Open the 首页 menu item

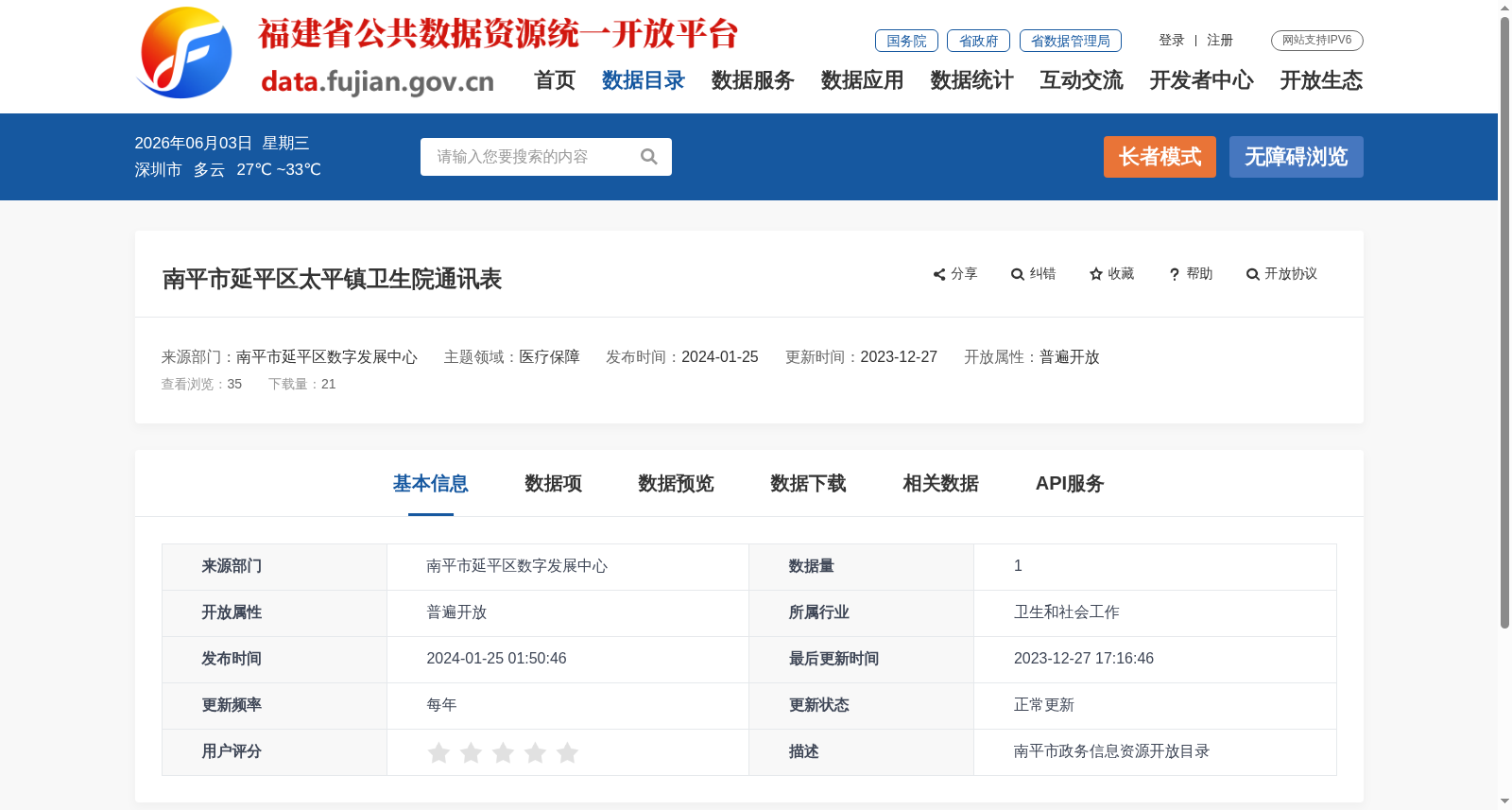tap(555, 80)
